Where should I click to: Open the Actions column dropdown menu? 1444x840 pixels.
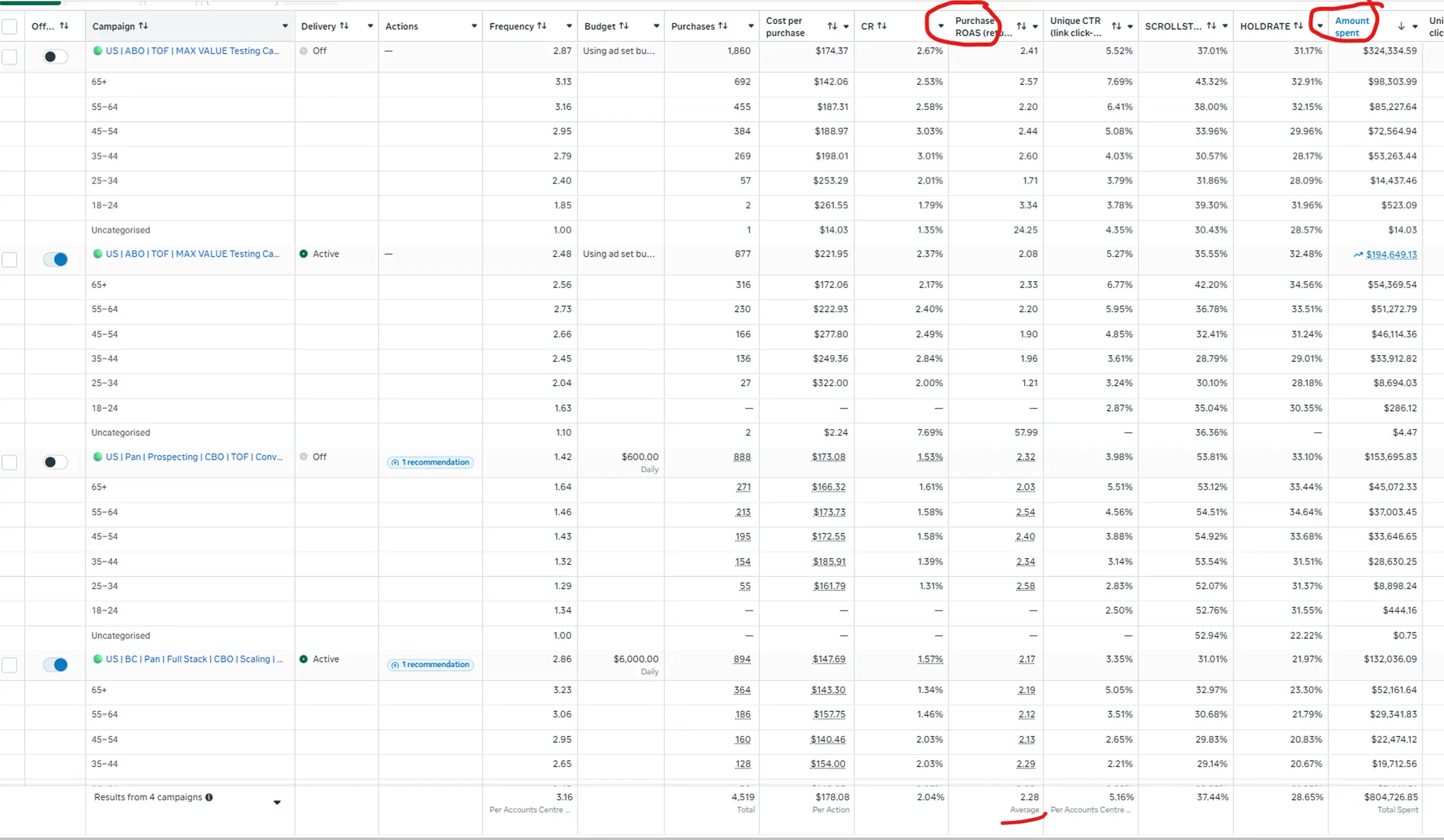click(x=474, y=26)
